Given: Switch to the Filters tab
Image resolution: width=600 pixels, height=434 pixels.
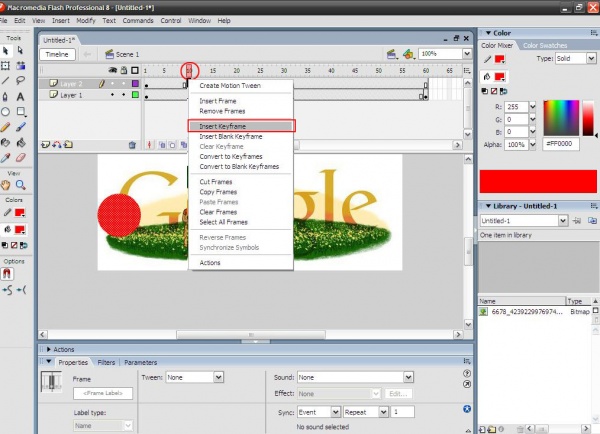Looking at the screenshot, I should click(106, 362).
